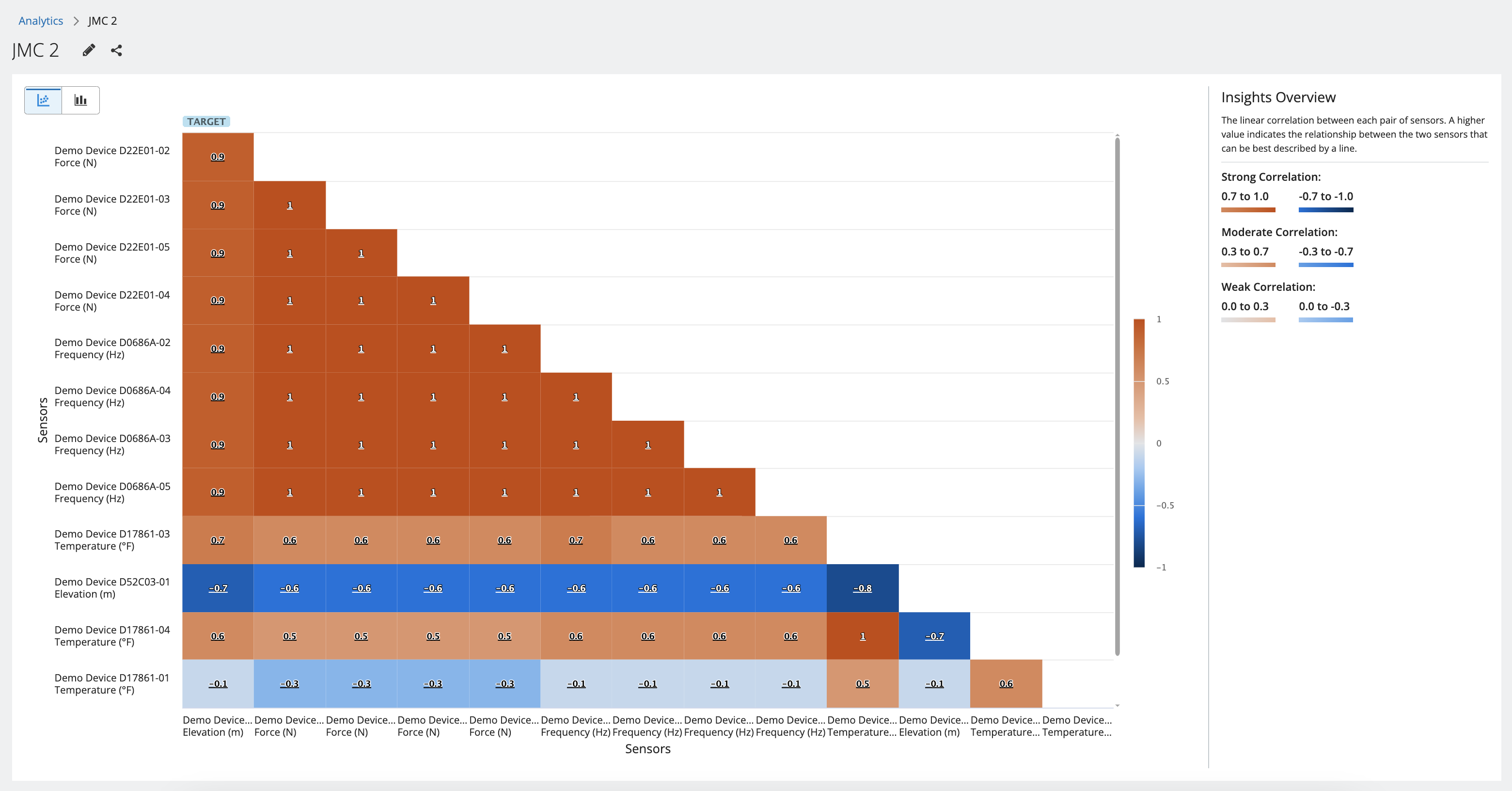The image size is (1512, 791).
Task: Select the dark blue -0.8 correlation cell
Action: click(862, 588)
